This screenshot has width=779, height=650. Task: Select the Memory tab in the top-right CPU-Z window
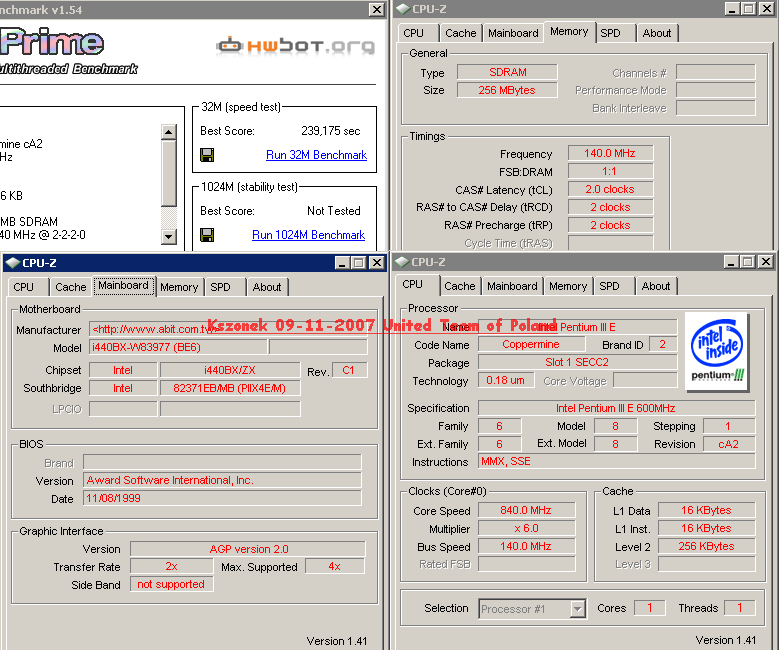(569, 32)
